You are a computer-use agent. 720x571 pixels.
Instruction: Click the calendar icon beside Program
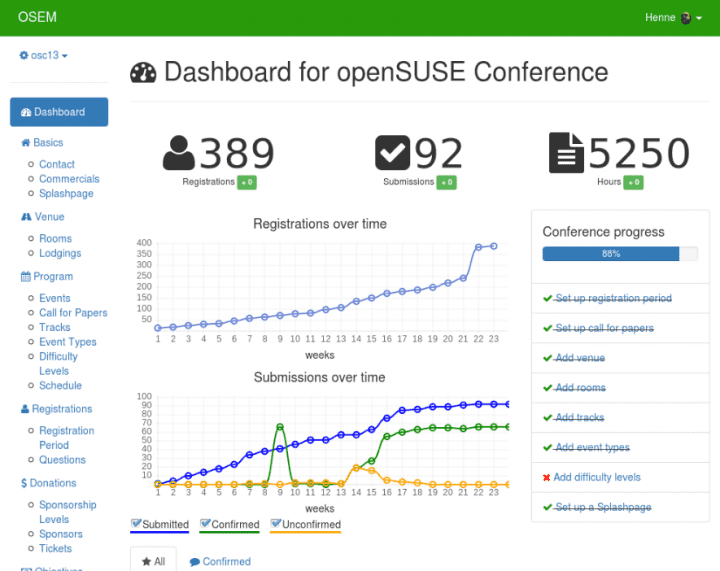point(26,276)
